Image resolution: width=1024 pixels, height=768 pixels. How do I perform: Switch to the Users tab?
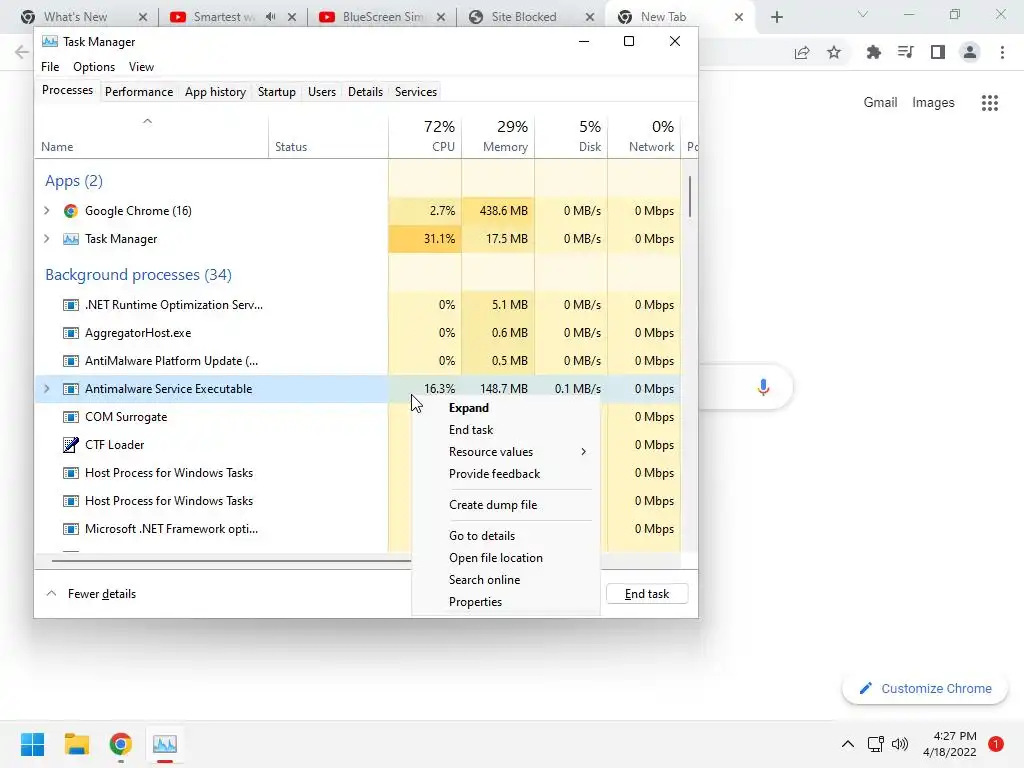tap(322, 92)
